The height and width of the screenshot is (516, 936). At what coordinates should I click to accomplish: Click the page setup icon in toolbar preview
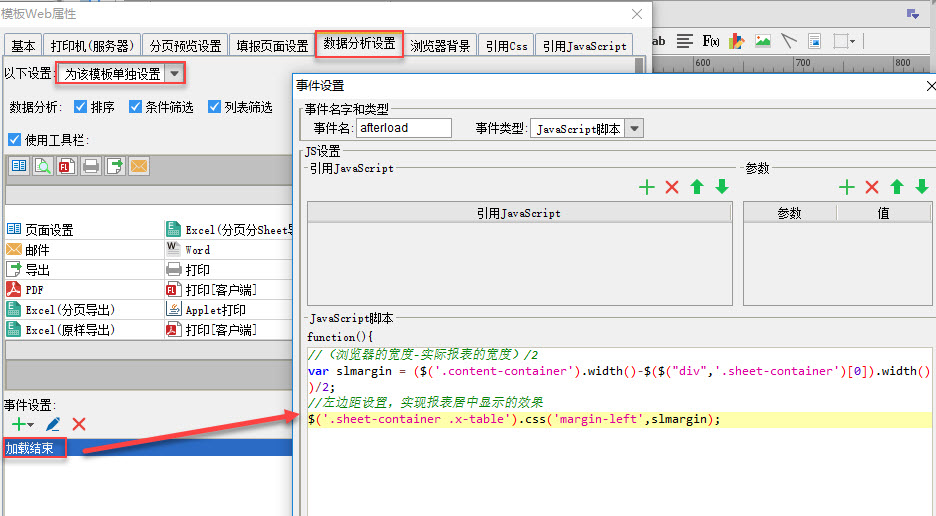19,166
